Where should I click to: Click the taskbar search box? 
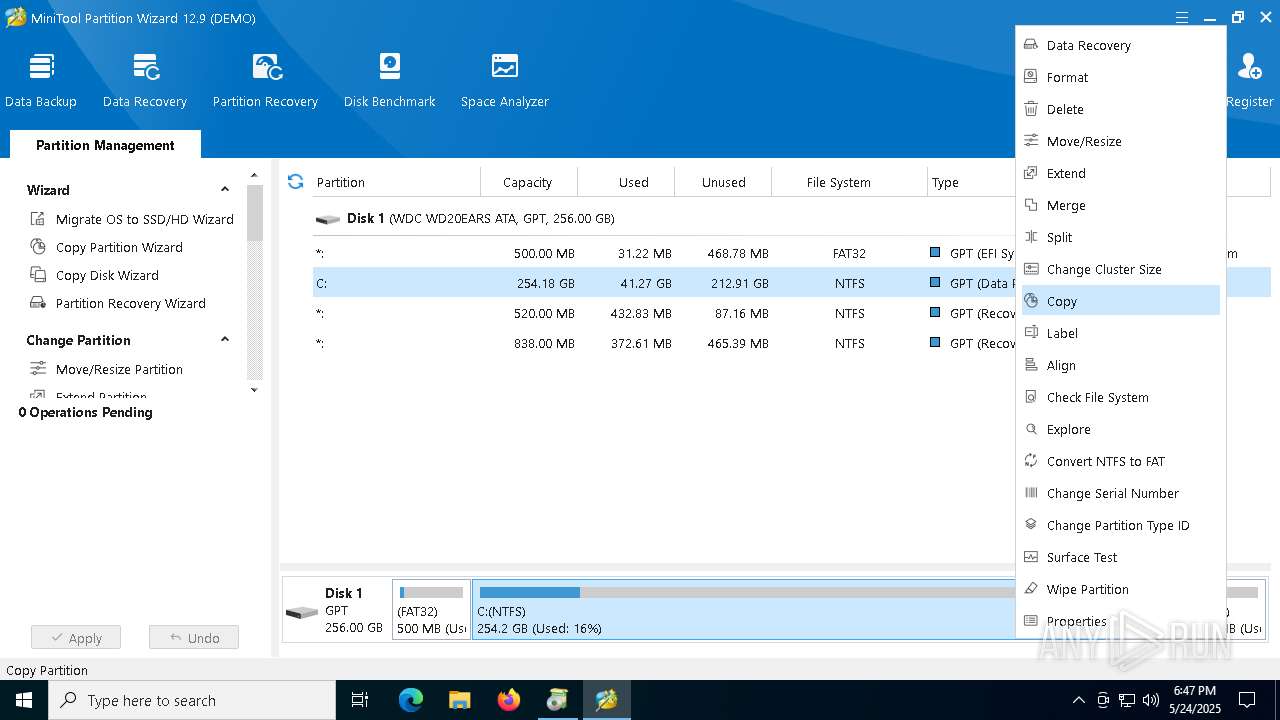pos(192,700)
